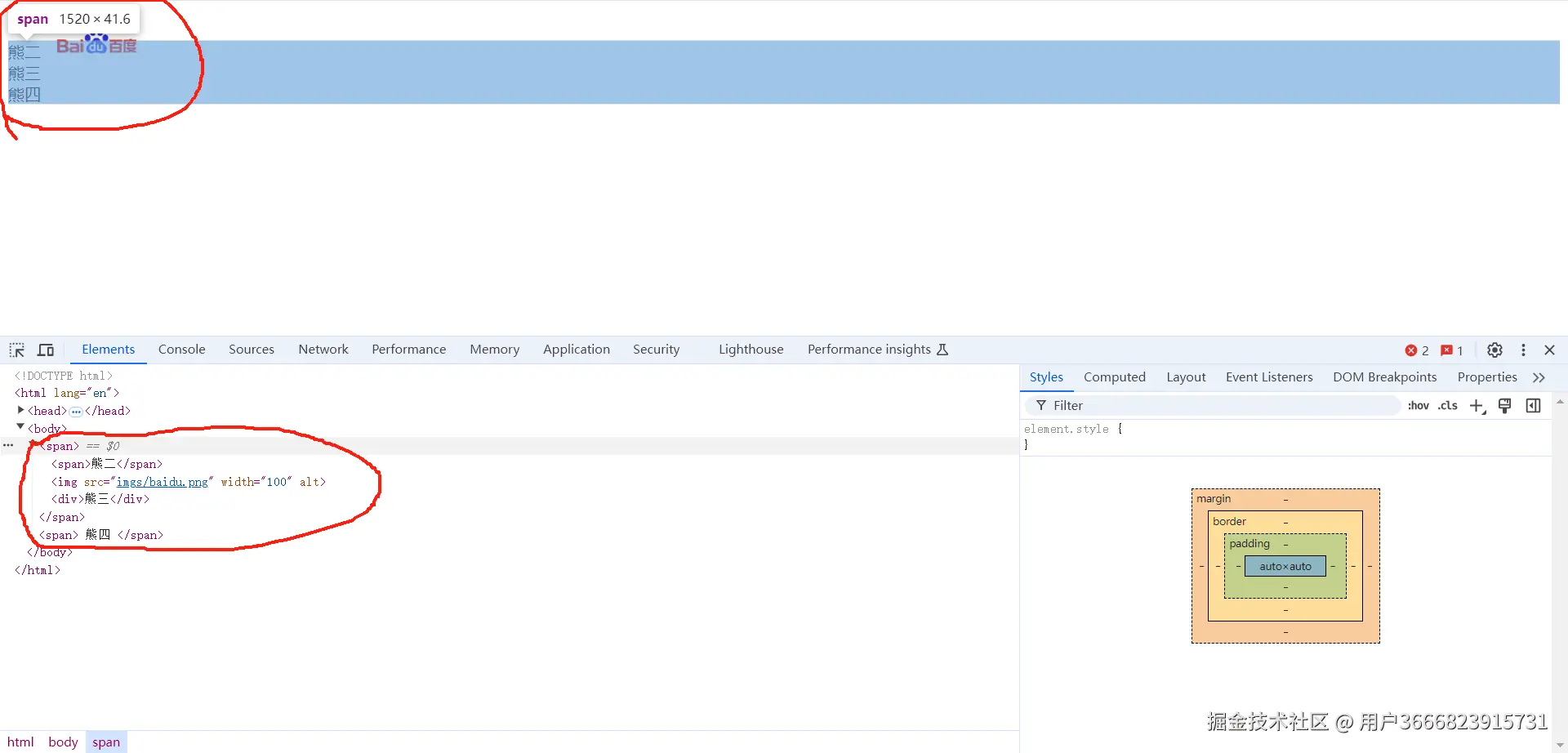The width and height of the screenshot is (1568, 753).
Task: Select the closing </html> tag row
Action: (38, 570)
